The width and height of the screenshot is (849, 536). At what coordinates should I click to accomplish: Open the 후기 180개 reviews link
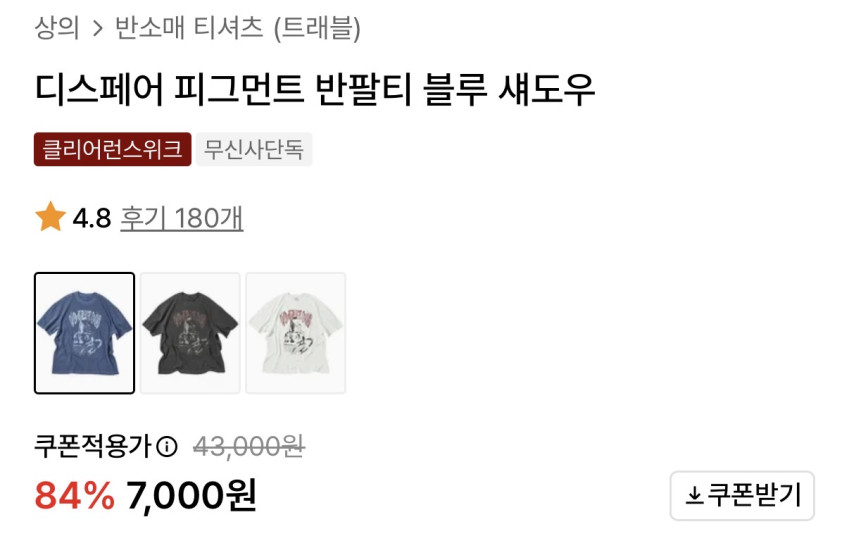click(x=181, y=218)
